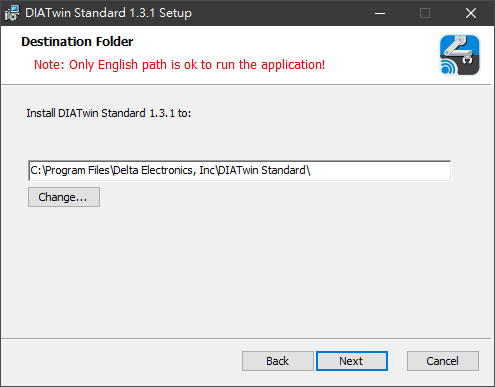
Task: Cancel the DIATwin setup
Action: point(443,361)
